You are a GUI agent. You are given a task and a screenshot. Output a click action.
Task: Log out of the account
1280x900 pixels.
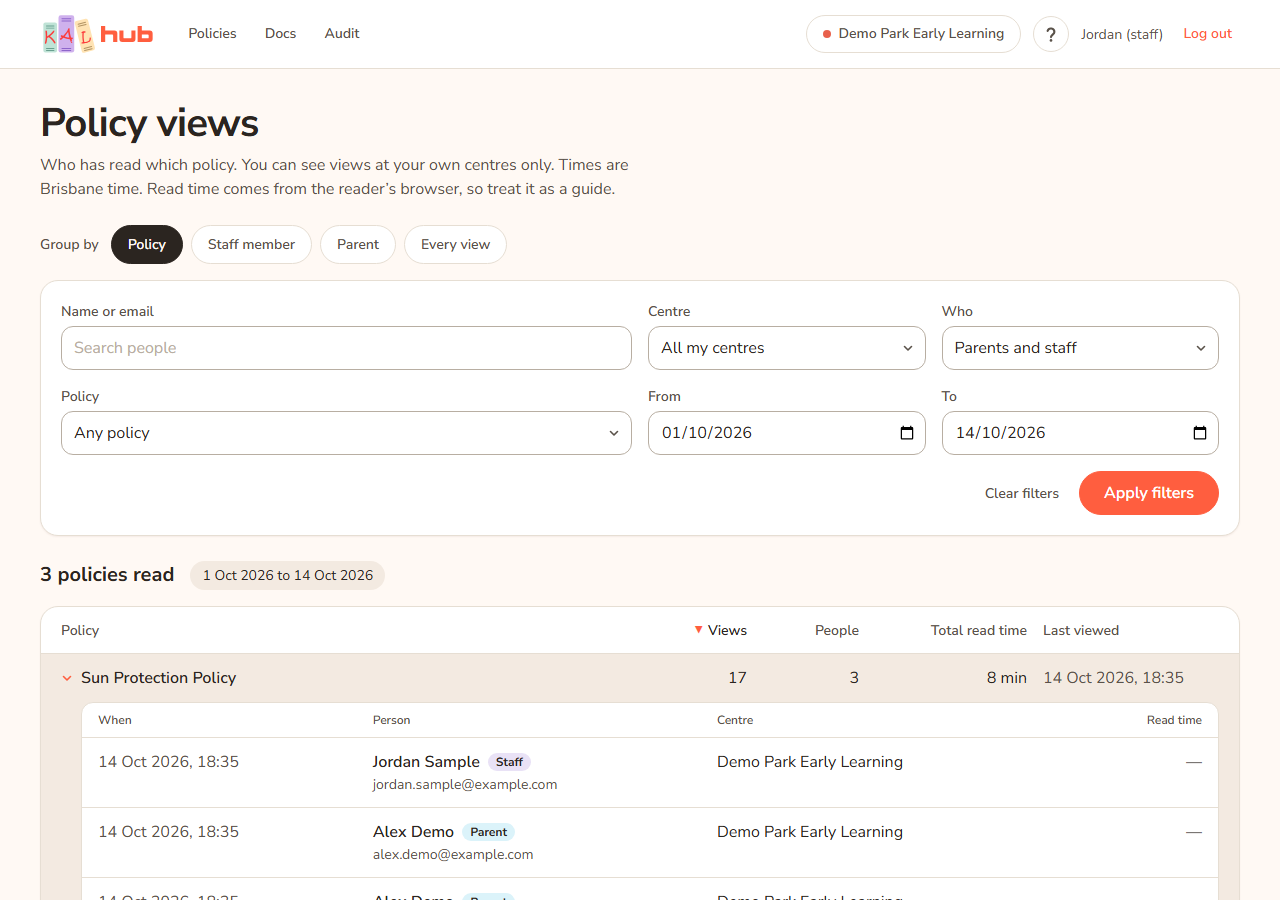coord(1207,33)
